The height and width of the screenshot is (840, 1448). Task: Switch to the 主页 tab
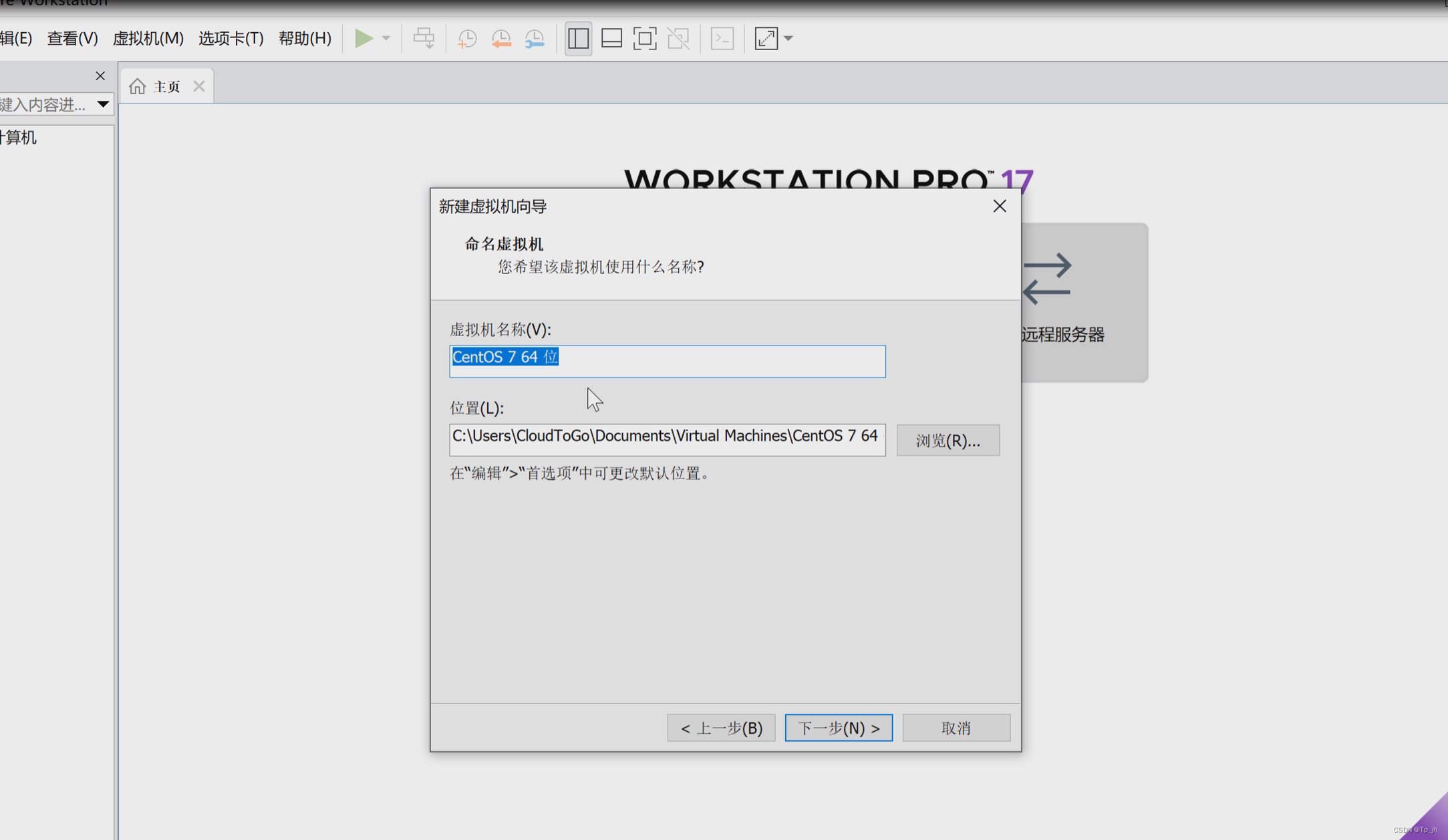pos(167,86)
